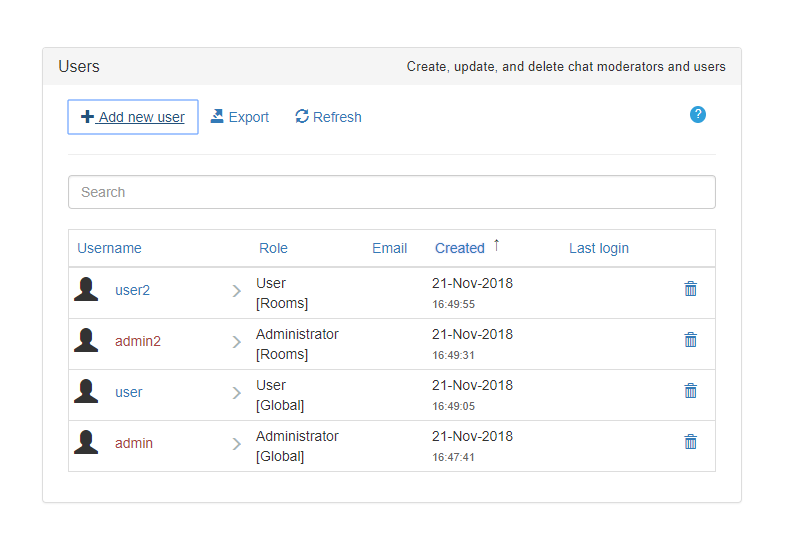The width and height of the screenshot is (797, 548).
Task: Delete the admin account via trash icon
Action: click(690, 442)
